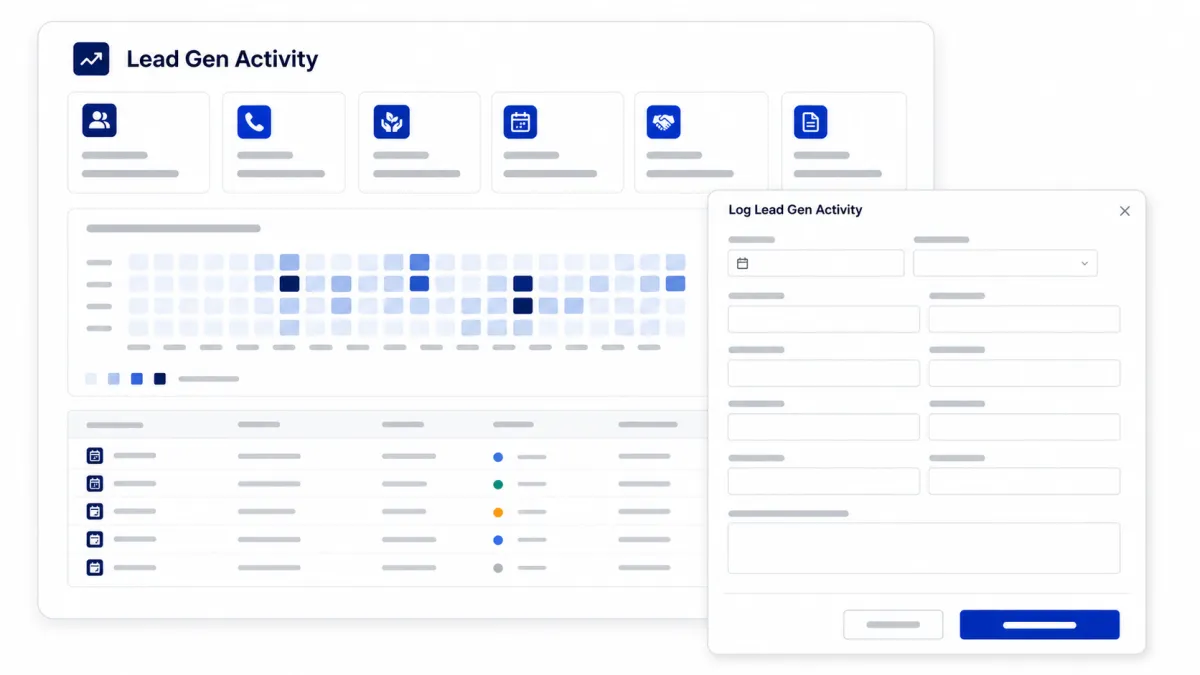
Task: Click calendar icon in the dialog date field
Action: 742,263
